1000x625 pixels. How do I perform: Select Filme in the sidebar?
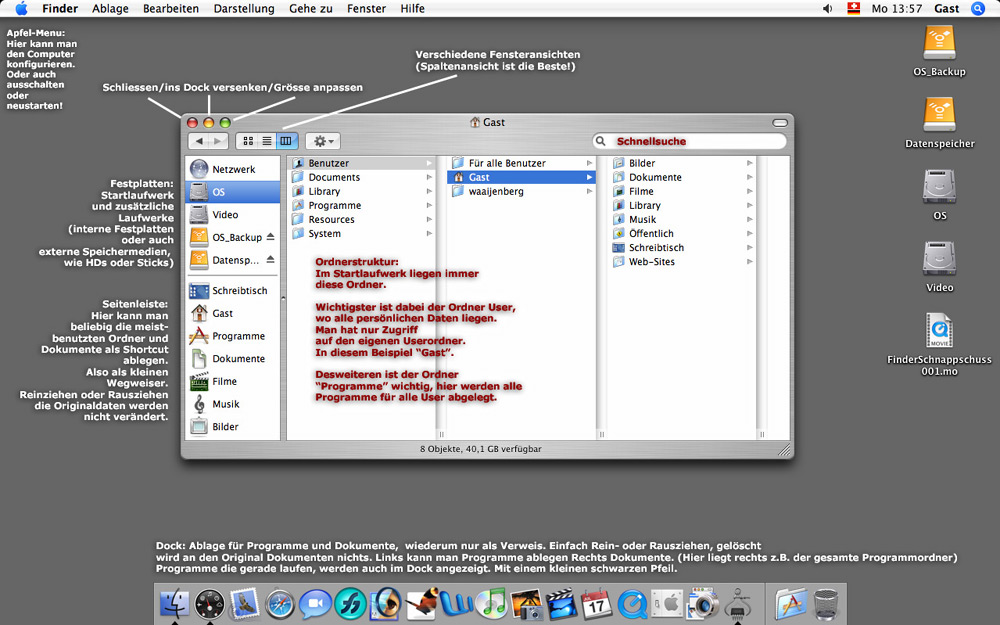(233, 381)
